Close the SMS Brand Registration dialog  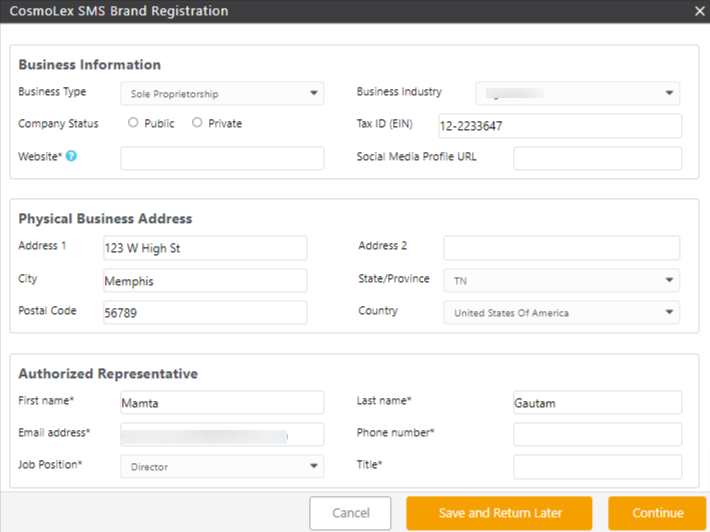click(700, 11)
